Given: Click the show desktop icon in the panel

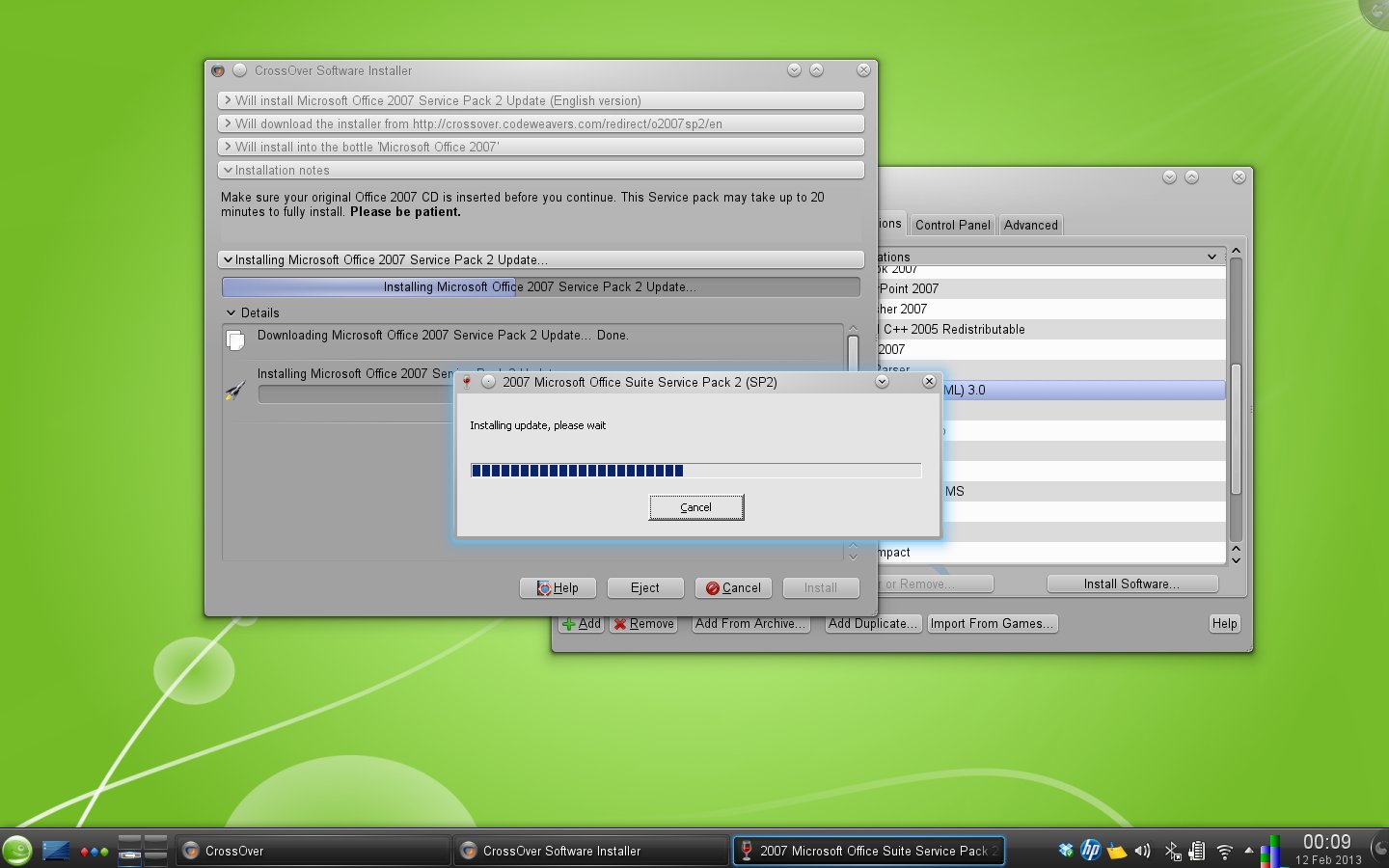Looking at the screenshot, I should [56, 851].
